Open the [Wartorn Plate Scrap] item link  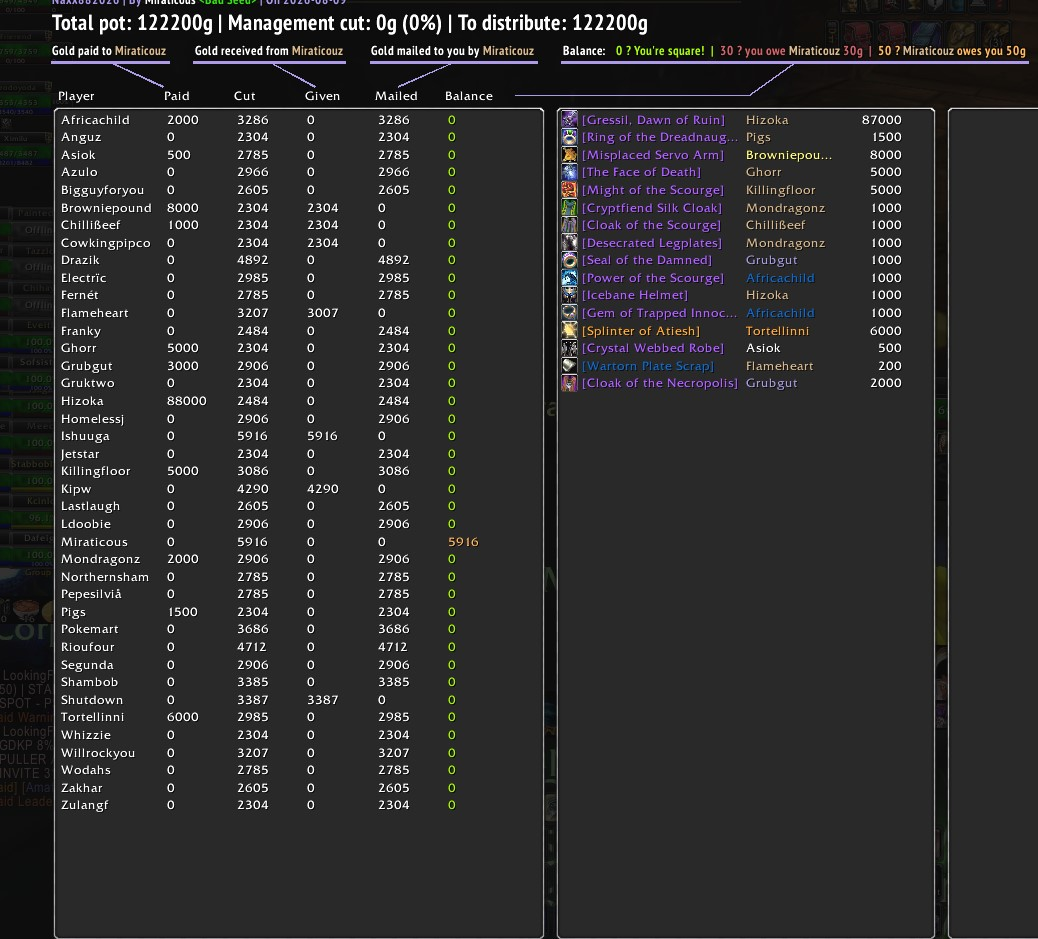click(648, 366)
